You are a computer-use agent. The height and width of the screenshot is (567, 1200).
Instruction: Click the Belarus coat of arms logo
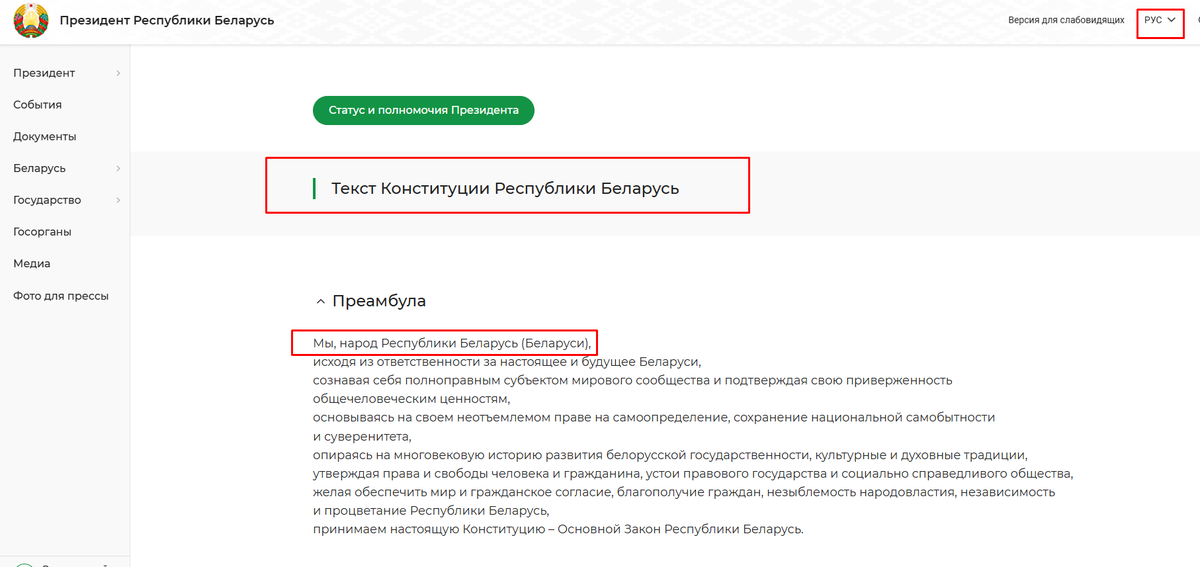tap(31, 21)
